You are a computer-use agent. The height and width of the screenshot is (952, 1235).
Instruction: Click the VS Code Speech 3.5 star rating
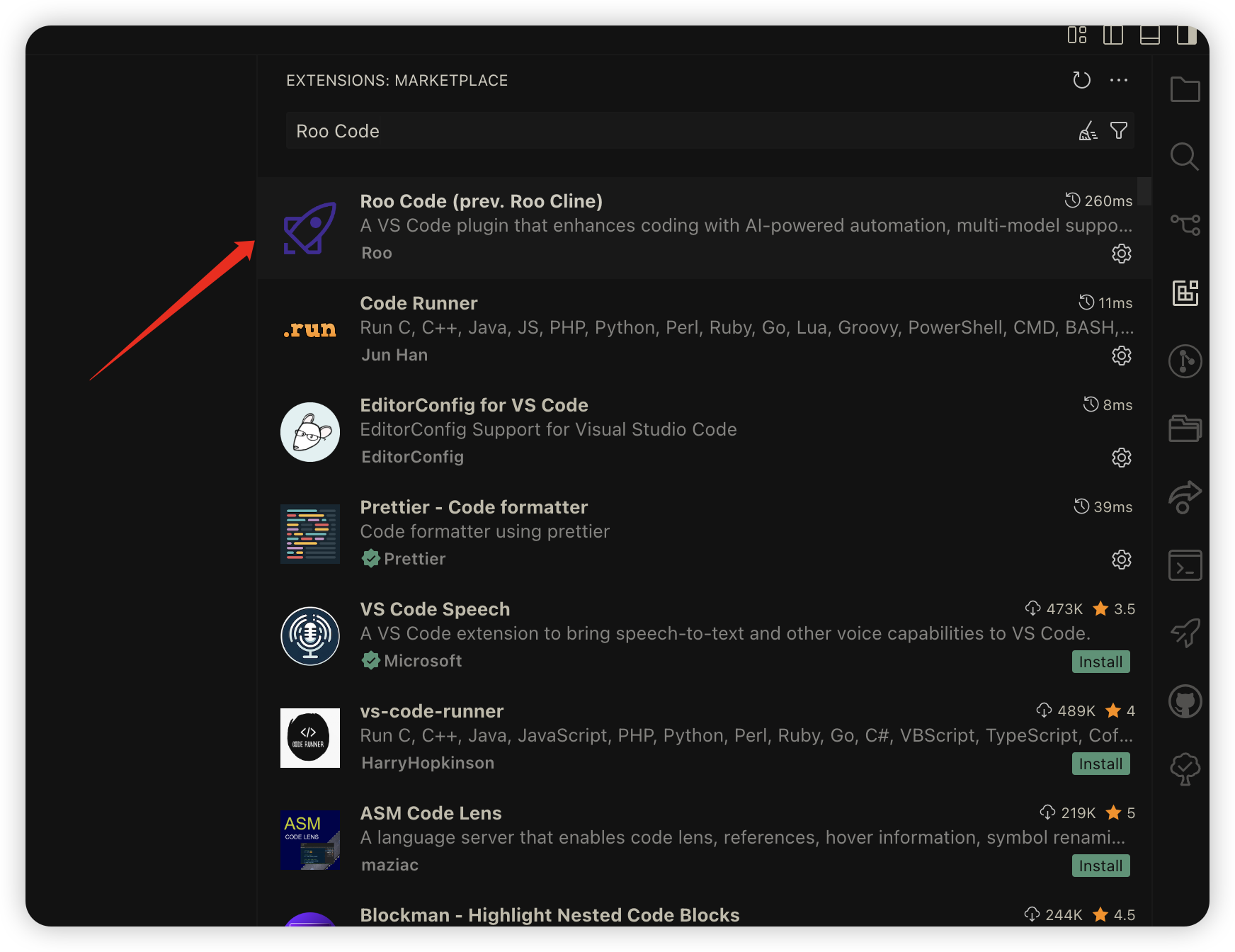point(1114,609)
